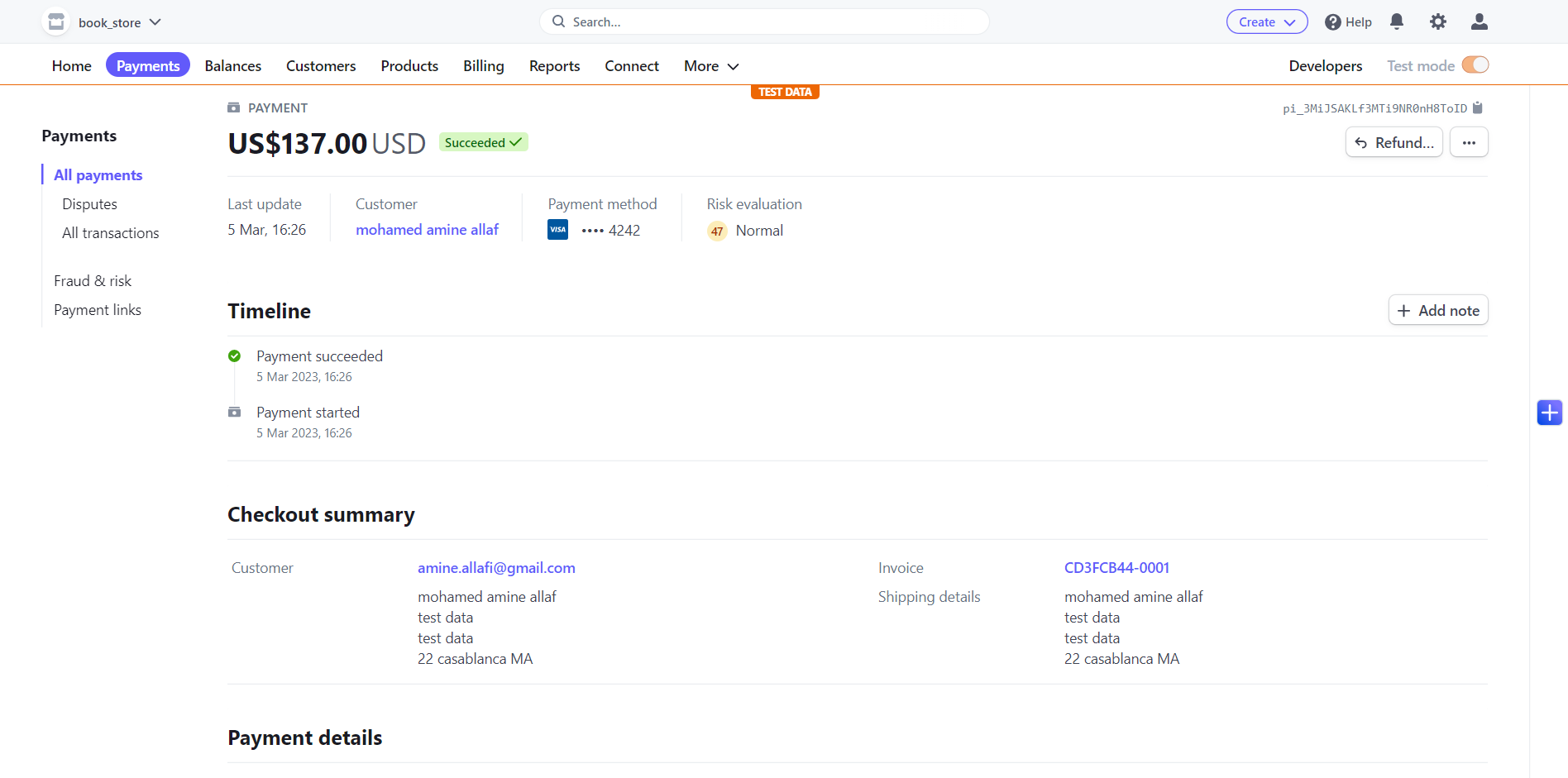
Task: Click the US$137.00 amount
Action: click(x=298, y=144)
